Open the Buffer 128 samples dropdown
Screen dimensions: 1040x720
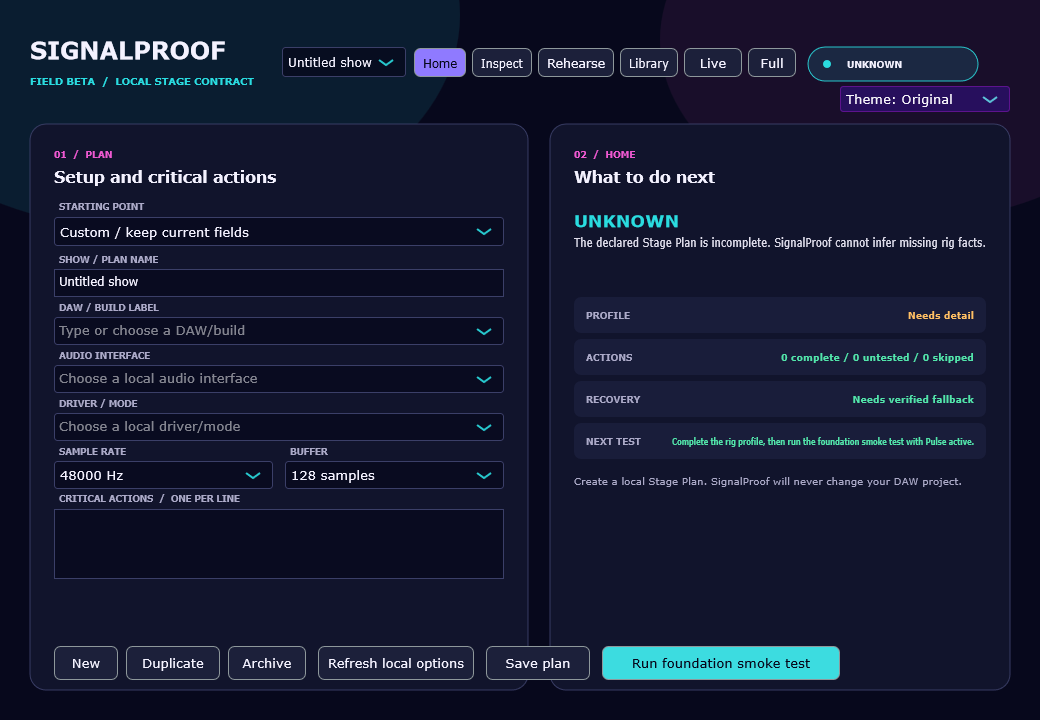[x=394, y=475]
